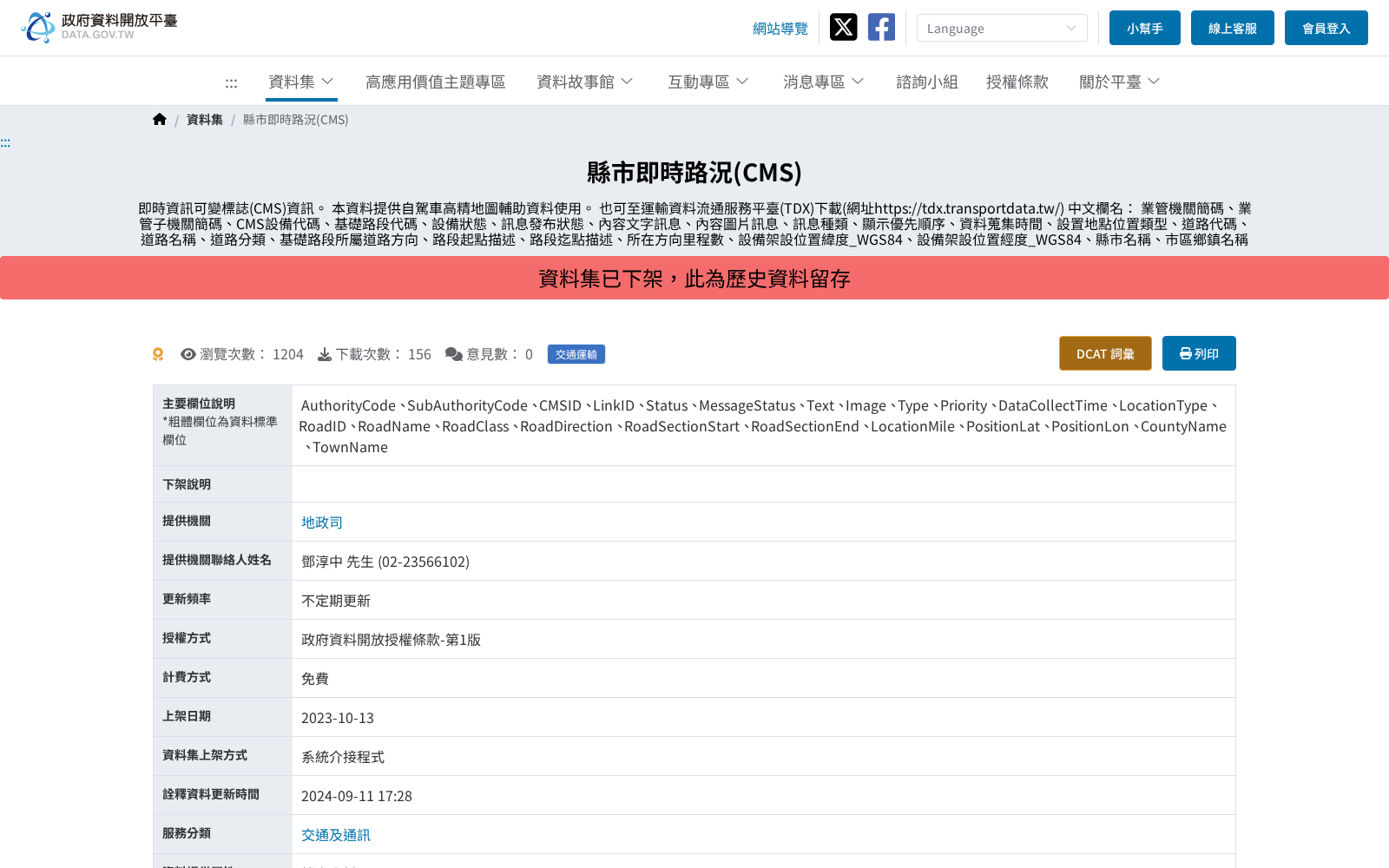
Task: Click the contact 鄧淳中 先生 (02-23566102)
Action: click(385, 562)
